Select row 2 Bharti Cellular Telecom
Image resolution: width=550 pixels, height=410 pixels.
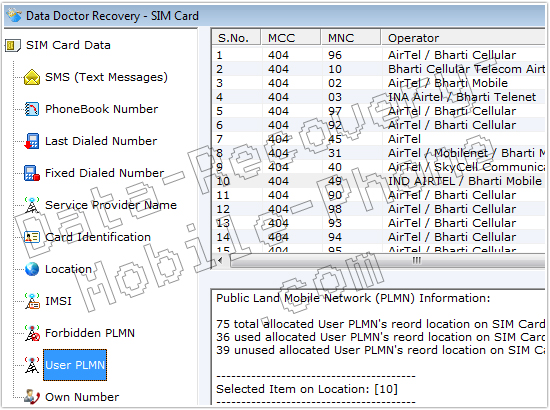coord(378,69)
